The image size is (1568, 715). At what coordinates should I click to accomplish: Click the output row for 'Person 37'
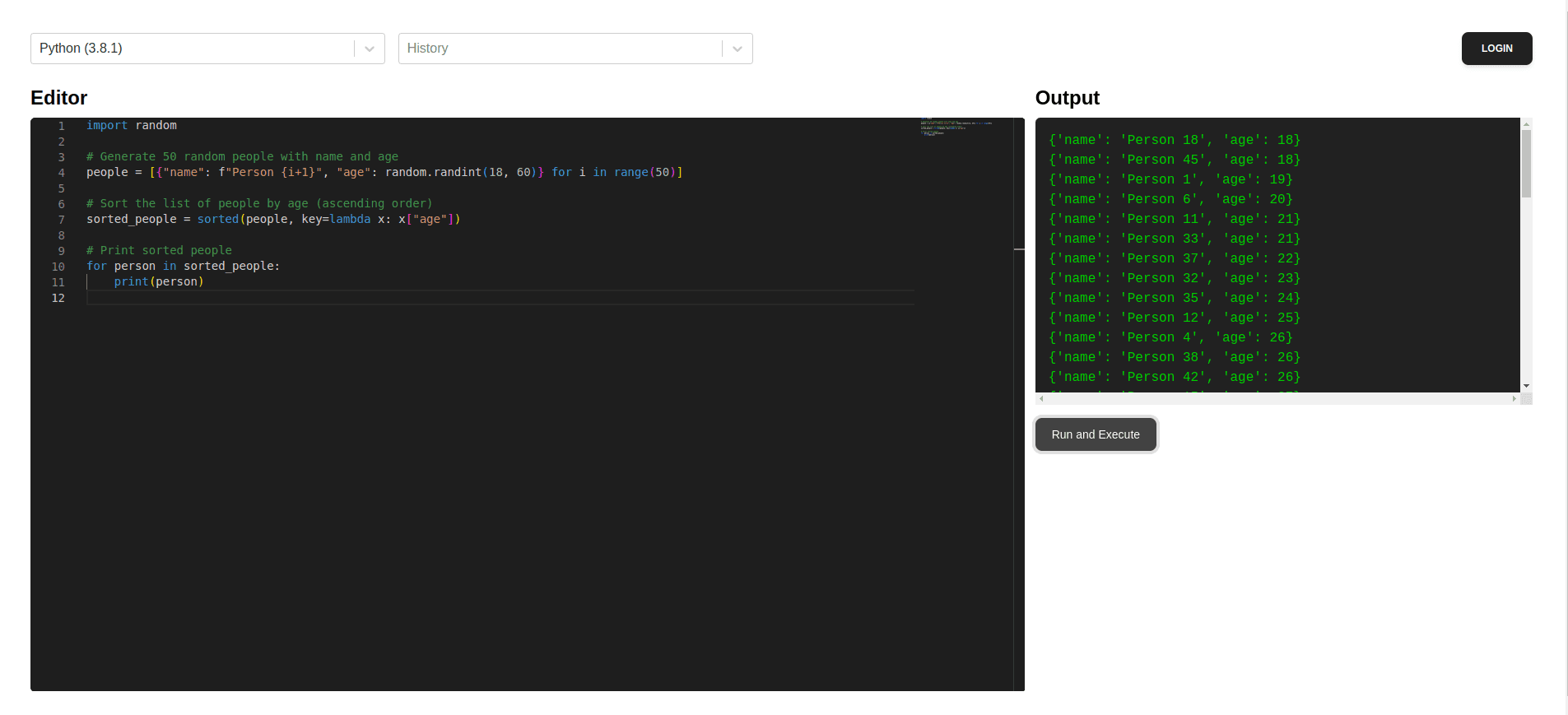(1175, 258)
